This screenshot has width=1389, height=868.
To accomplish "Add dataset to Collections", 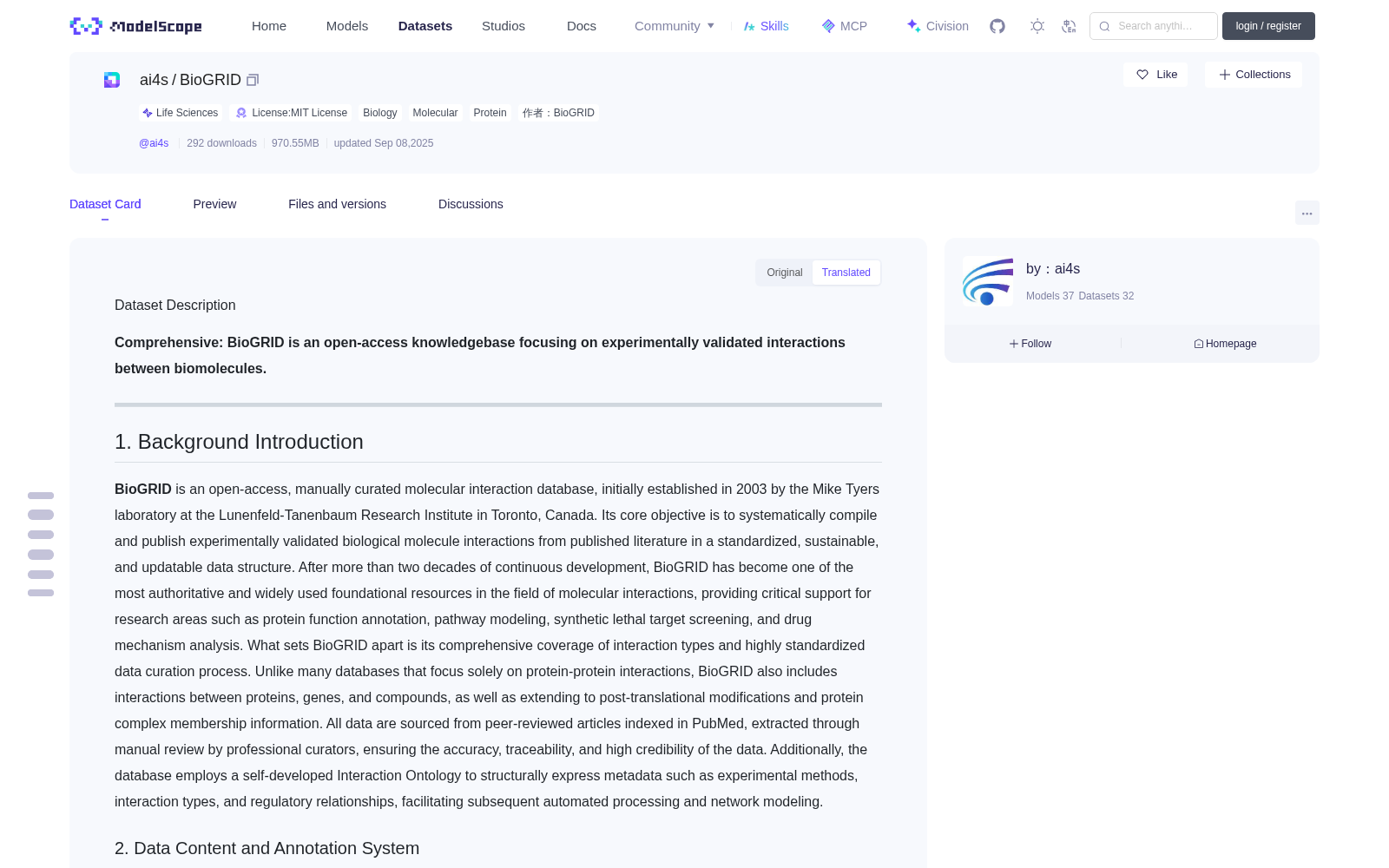I will pyautogui.click(x=1254, y=75).
